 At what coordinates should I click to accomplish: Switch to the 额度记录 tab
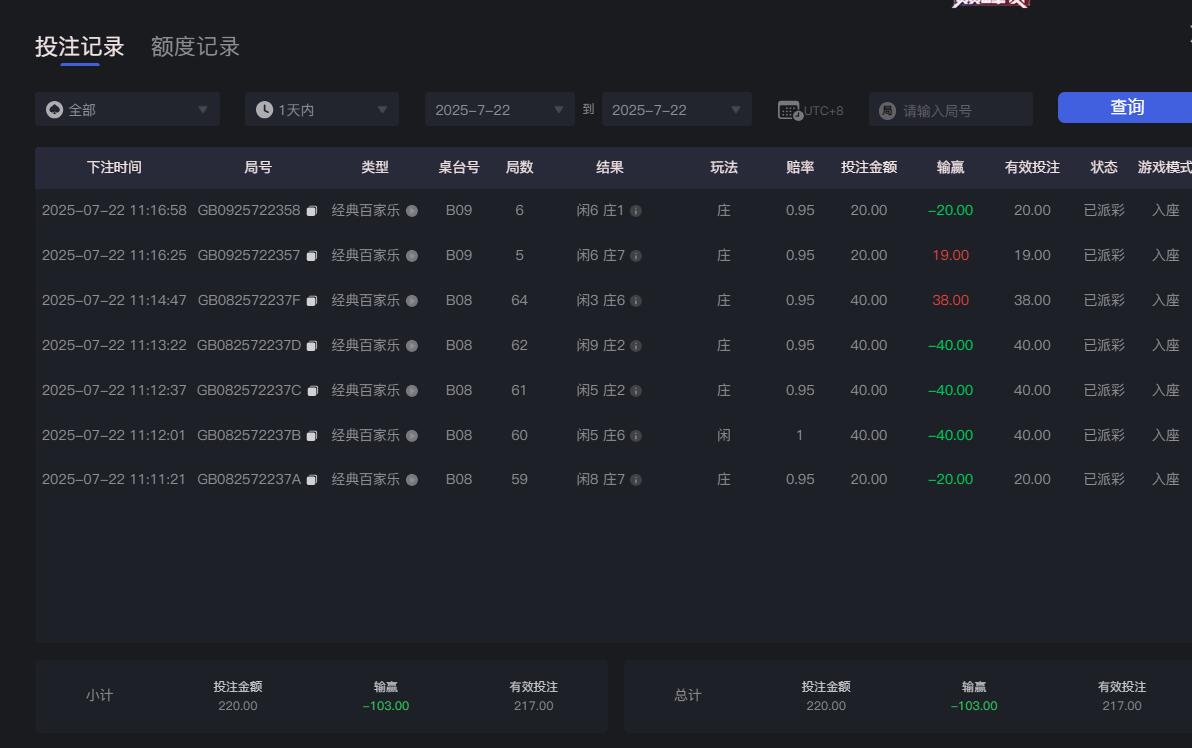(x=194, y=46)
